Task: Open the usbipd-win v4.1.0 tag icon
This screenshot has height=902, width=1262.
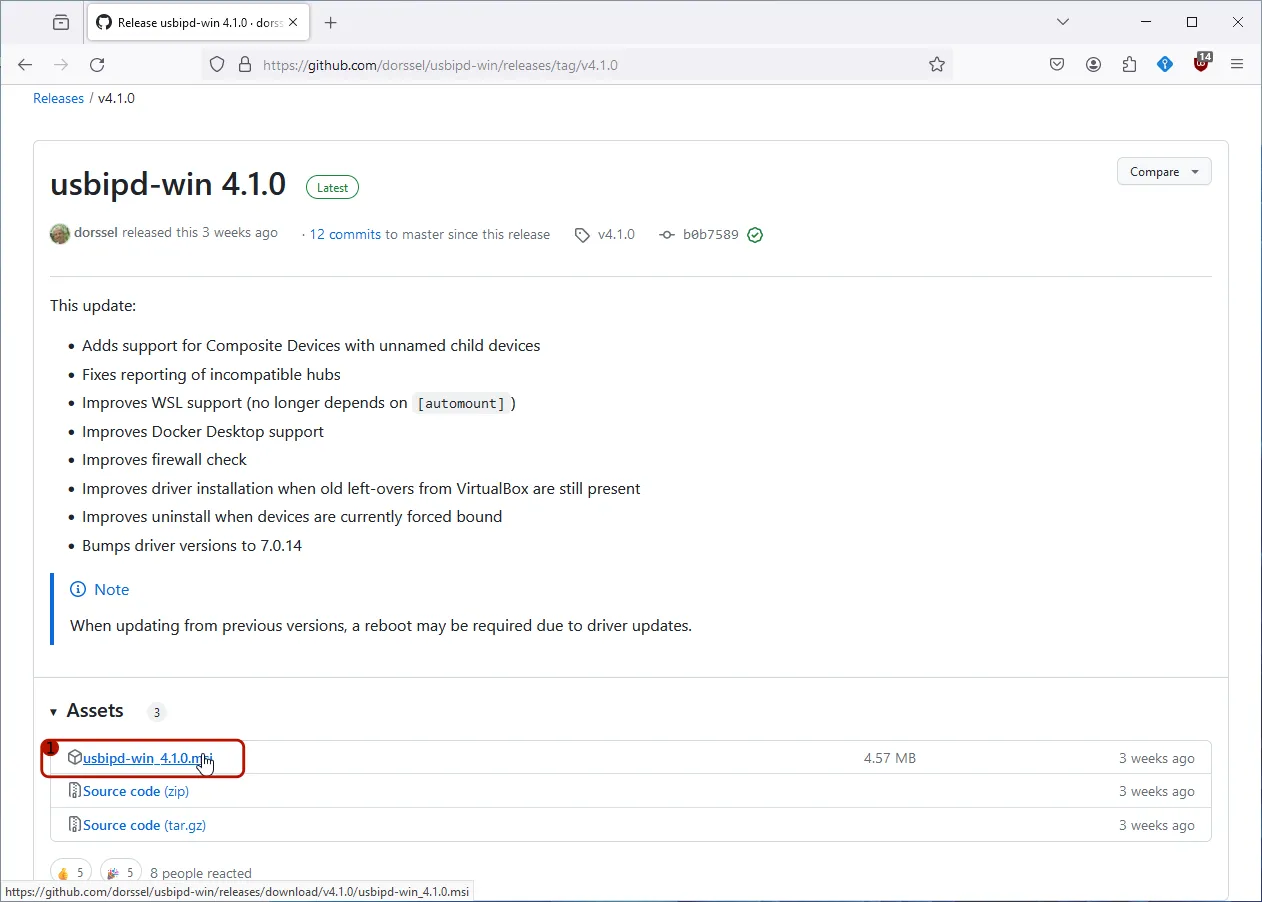Action: pos(582,234)
